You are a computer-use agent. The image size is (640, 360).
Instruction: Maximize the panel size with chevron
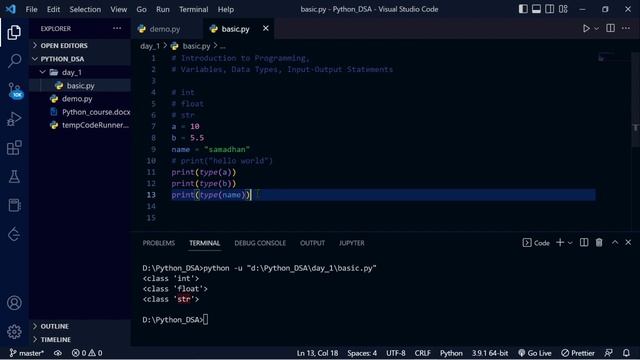615,242
